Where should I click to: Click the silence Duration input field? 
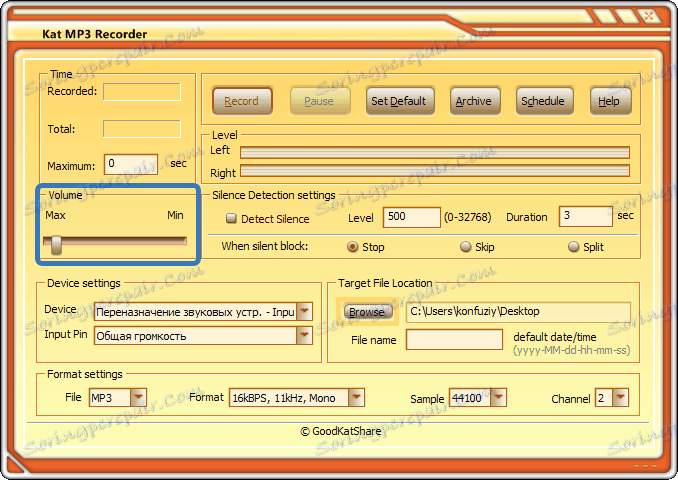[586, 216]
